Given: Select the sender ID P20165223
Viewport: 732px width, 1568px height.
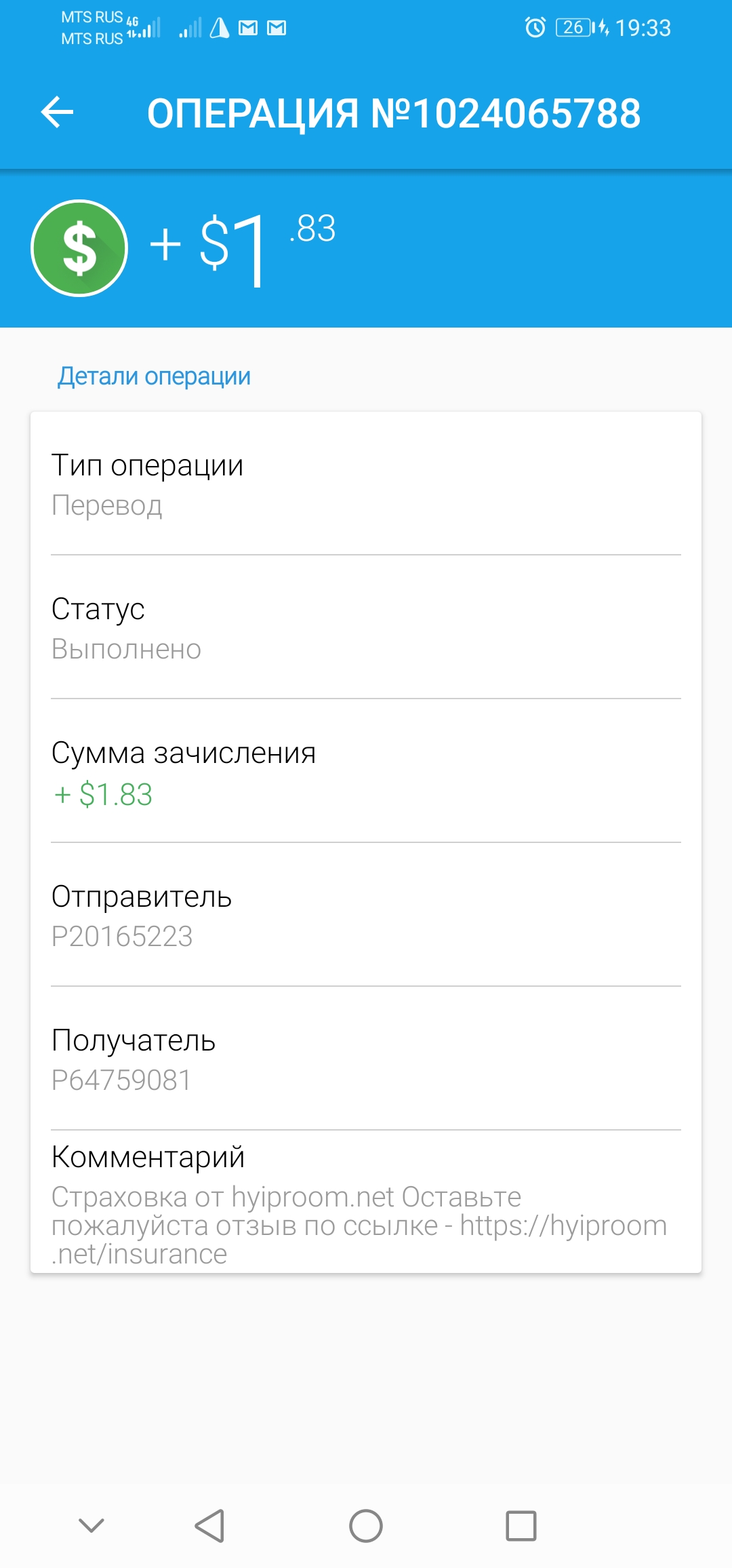Looking at the screenshot, I should click(122, 937).
